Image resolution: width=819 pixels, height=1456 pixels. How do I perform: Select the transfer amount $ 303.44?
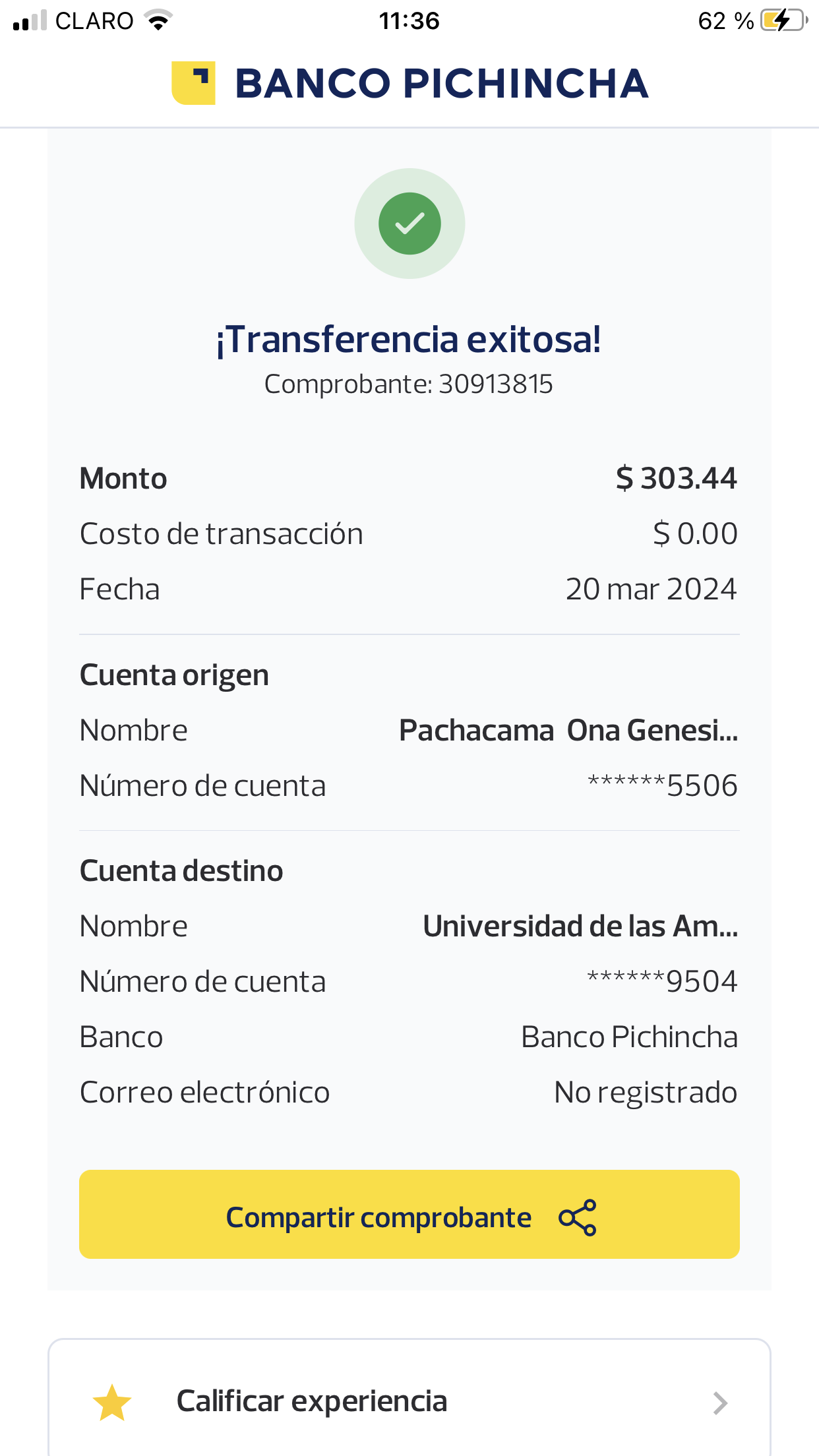pyautogui.click(x=676, y=478)
